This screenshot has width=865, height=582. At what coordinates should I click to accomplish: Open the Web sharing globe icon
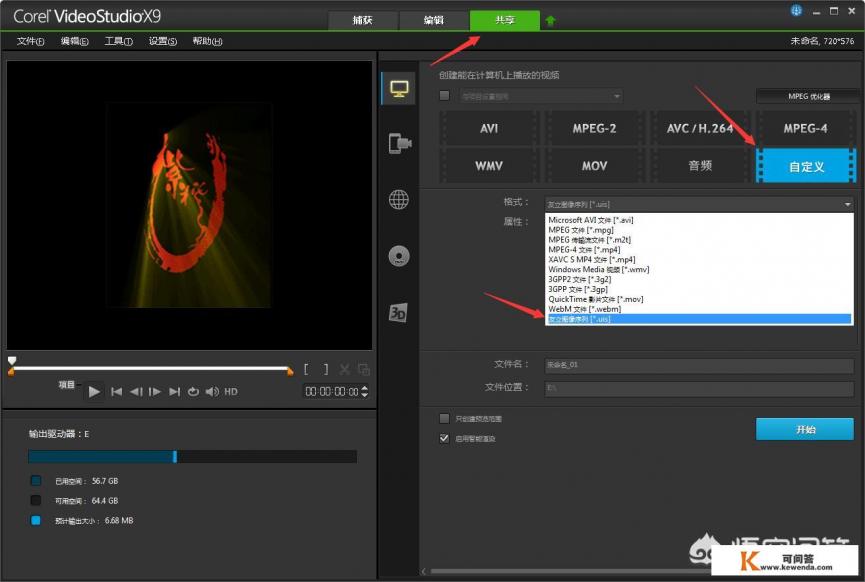click(399, 200)
